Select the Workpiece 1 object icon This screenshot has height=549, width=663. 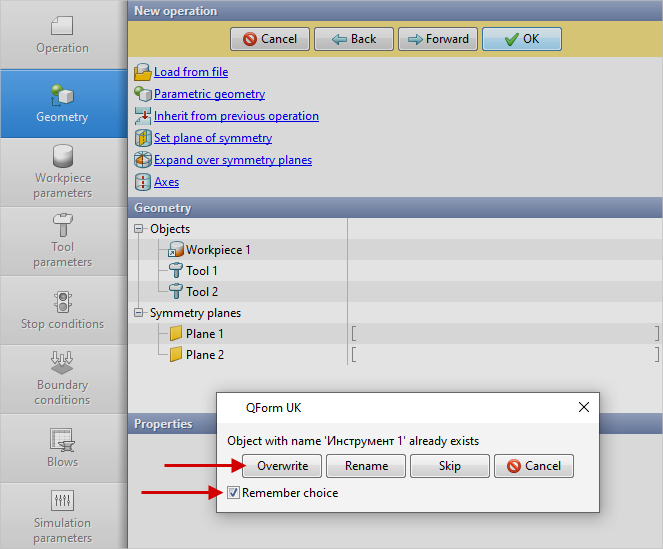pyautogui.click(x=176, y=250)
